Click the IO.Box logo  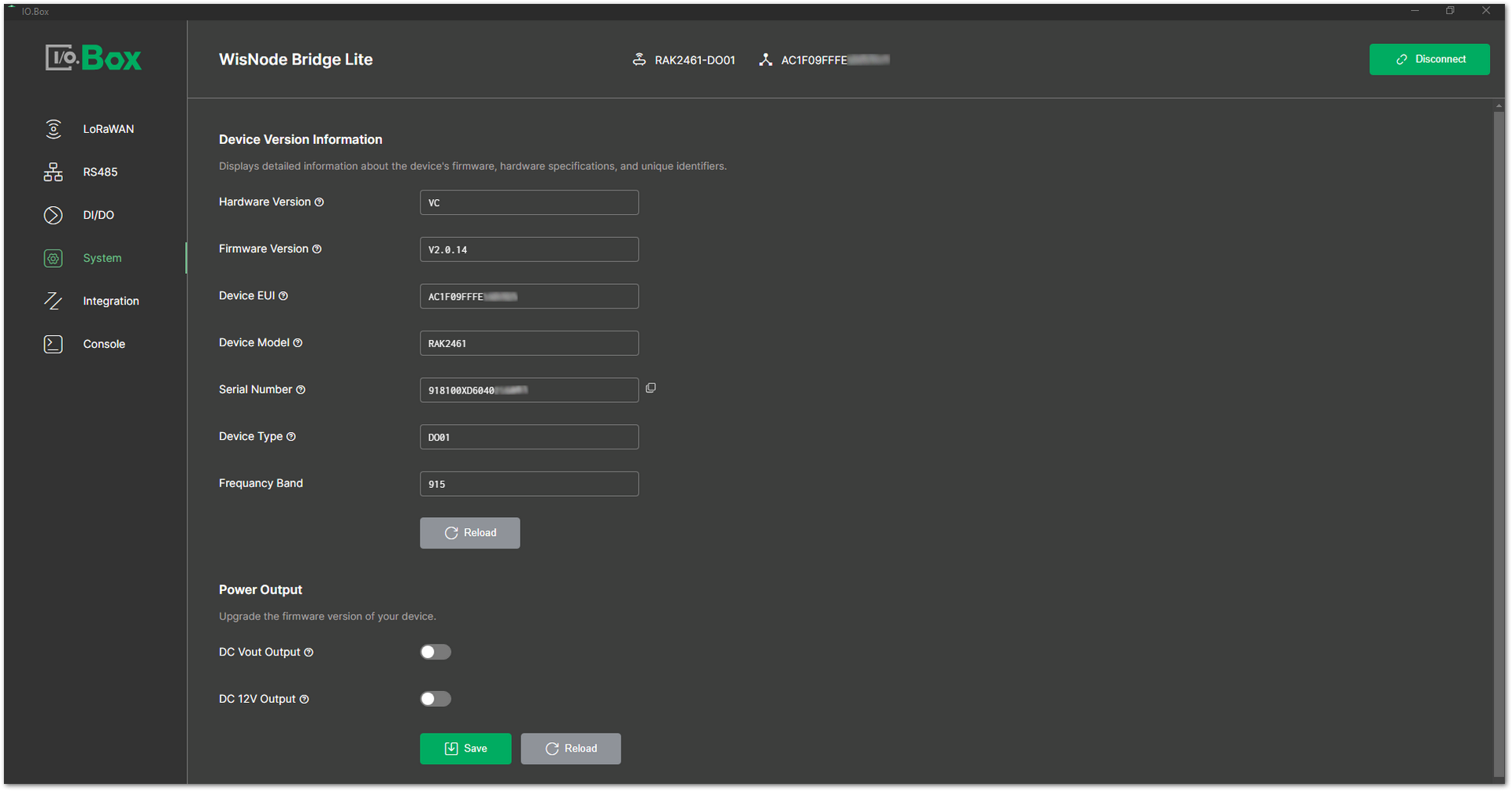pyautogui.click(x=93, y=57)
